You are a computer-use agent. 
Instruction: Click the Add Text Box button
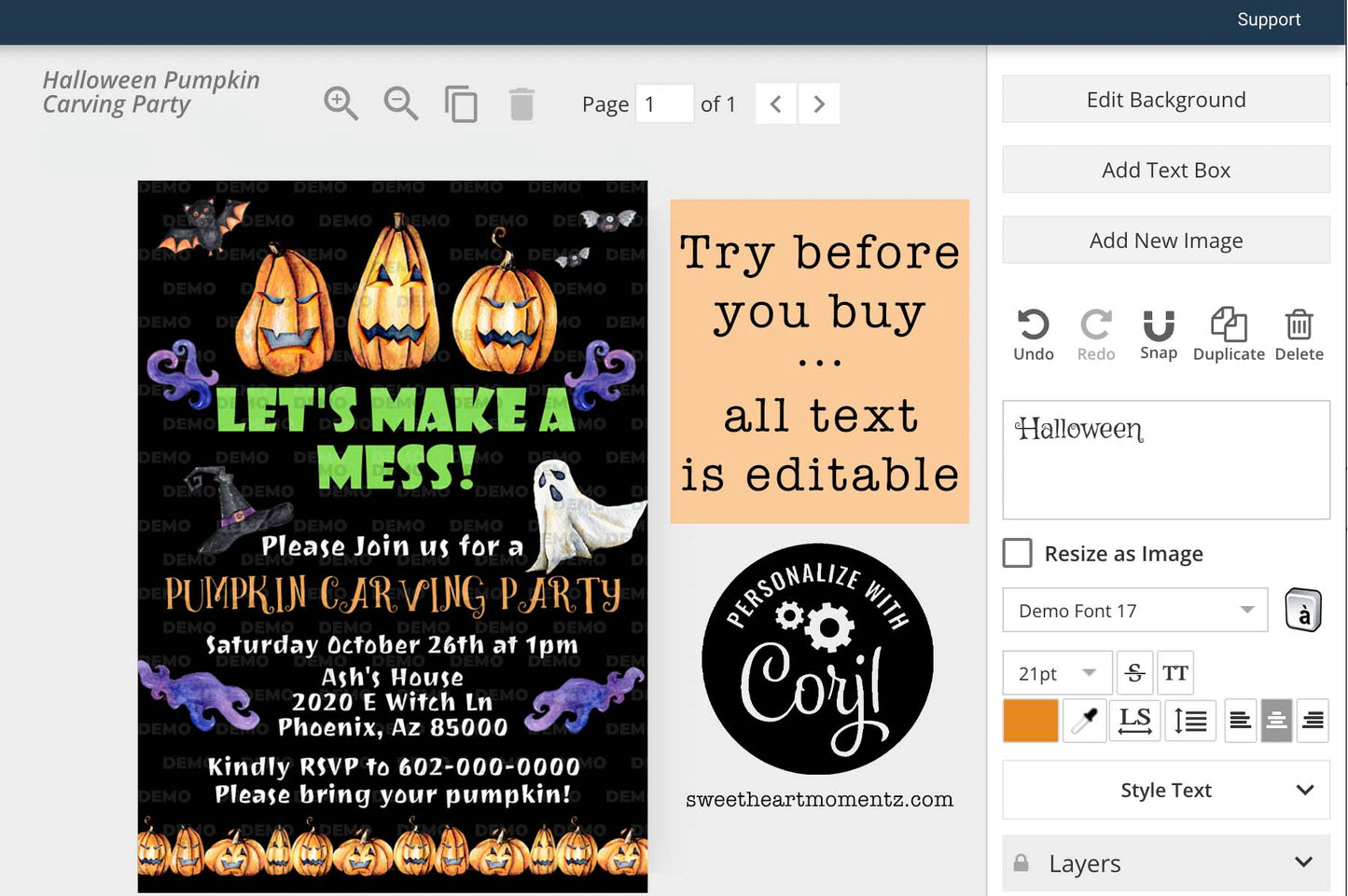[1166, 170]
